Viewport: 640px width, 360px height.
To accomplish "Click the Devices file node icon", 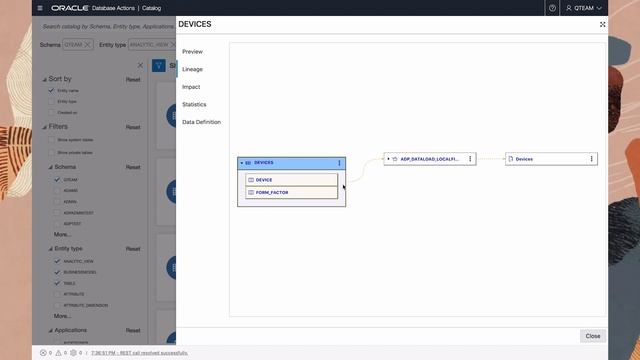I will tap(511, 159).
